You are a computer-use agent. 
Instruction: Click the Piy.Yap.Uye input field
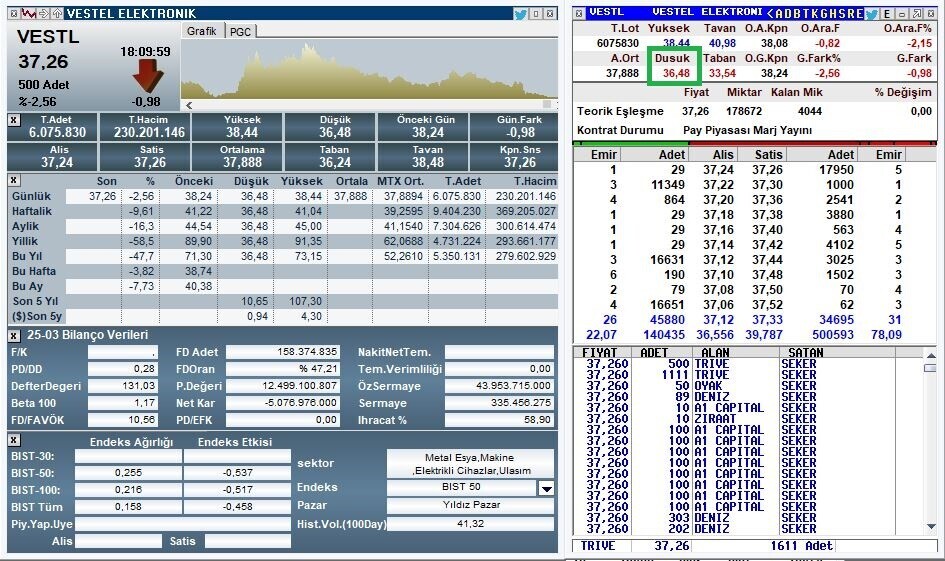183,524
